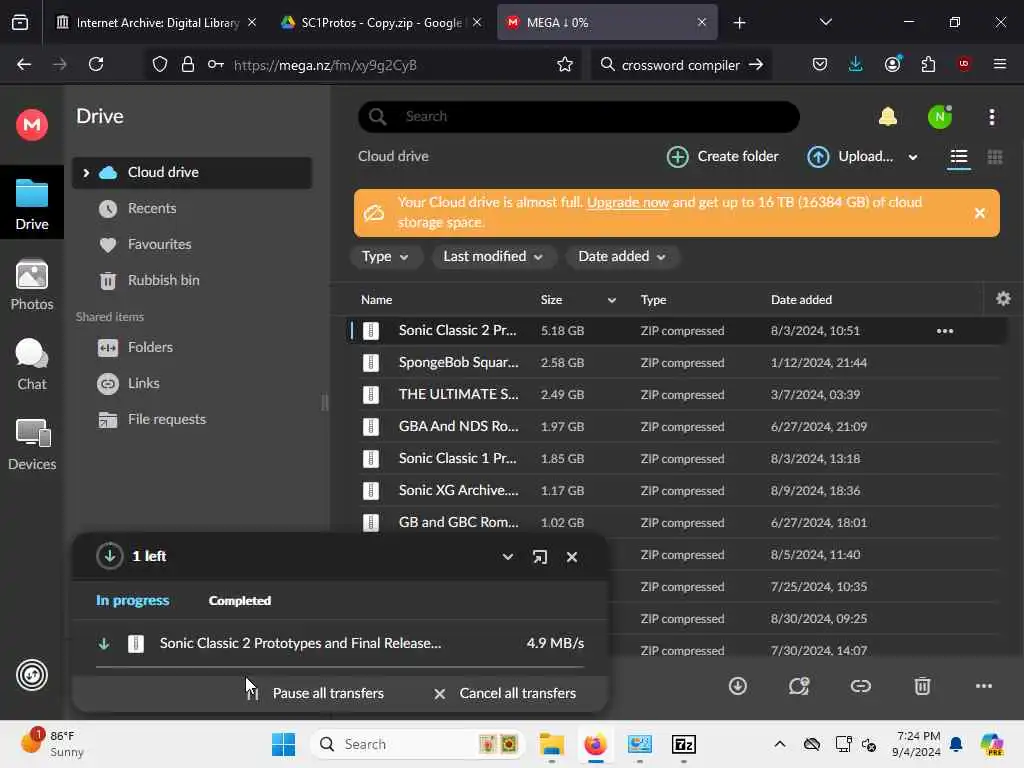Select THE ULTIMATE S... file row
This screenshot has height=768, width=1024.
[676, 394]
